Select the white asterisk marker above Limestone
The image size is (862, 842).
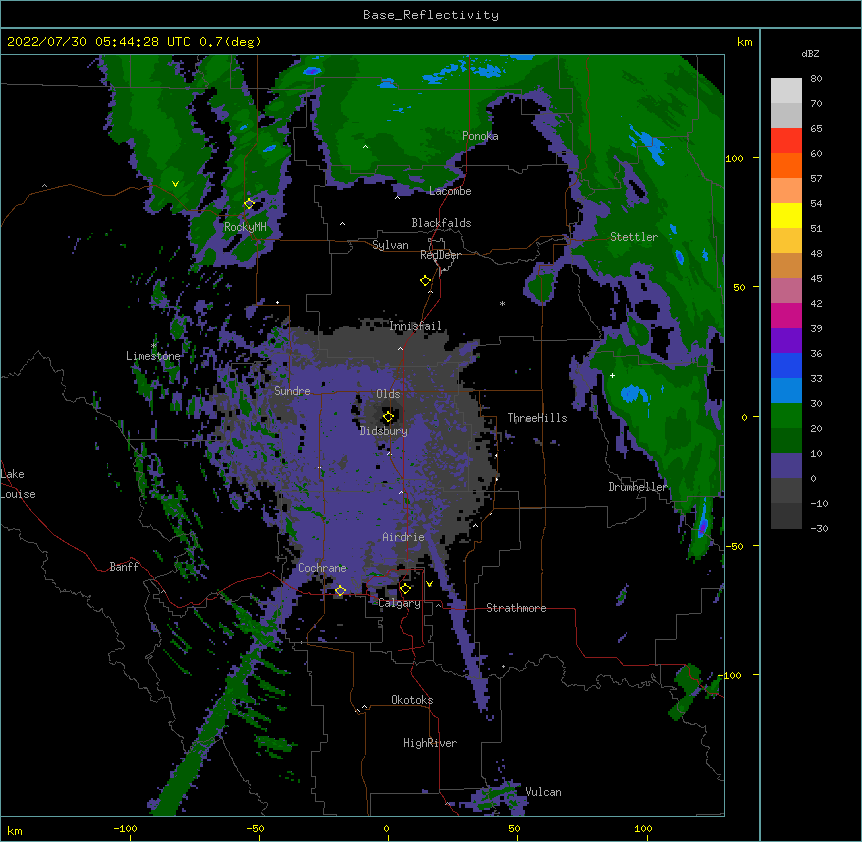click(x=154, y=345)
